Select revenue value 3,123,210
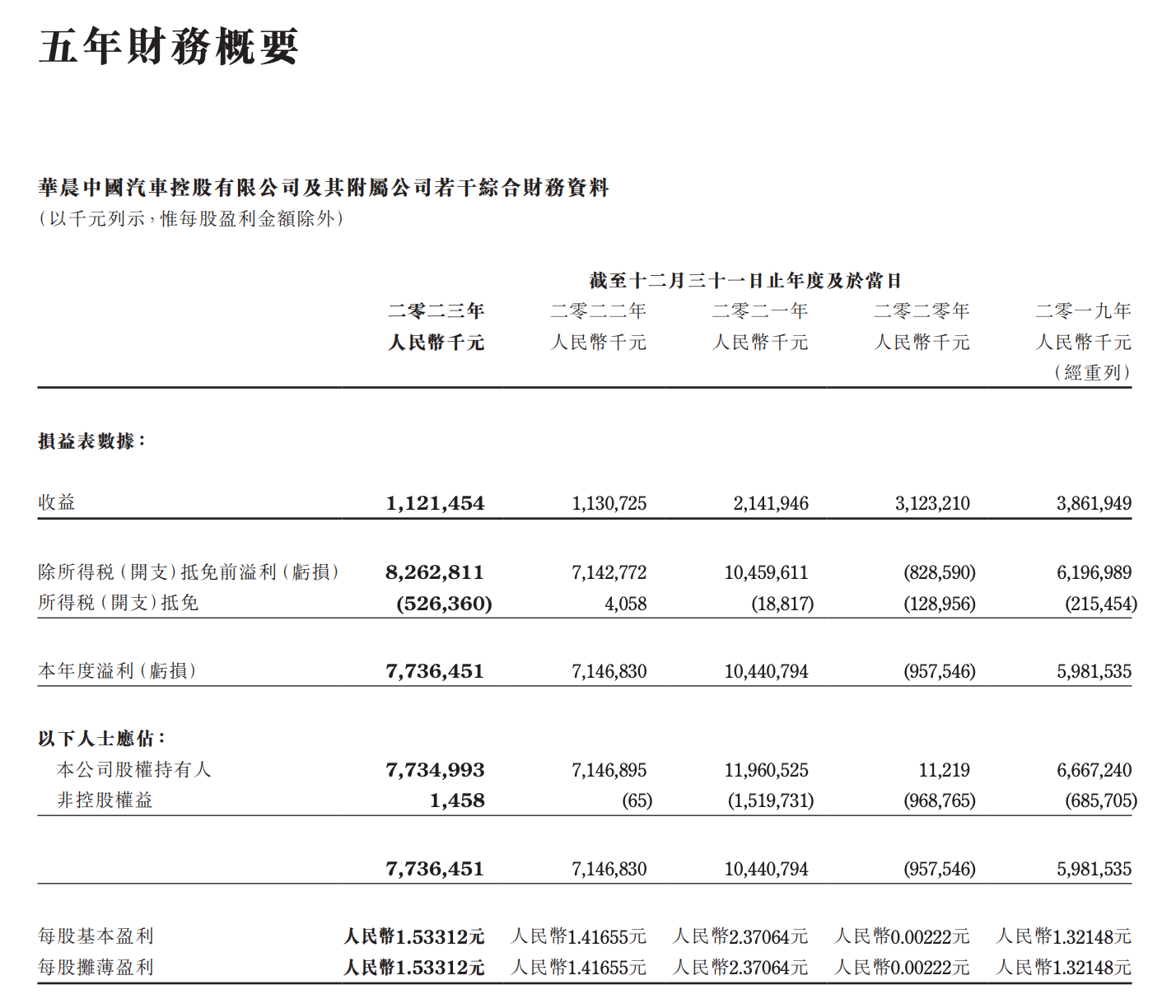This screenshot has height=1008, width=1176. coord(932,503)
